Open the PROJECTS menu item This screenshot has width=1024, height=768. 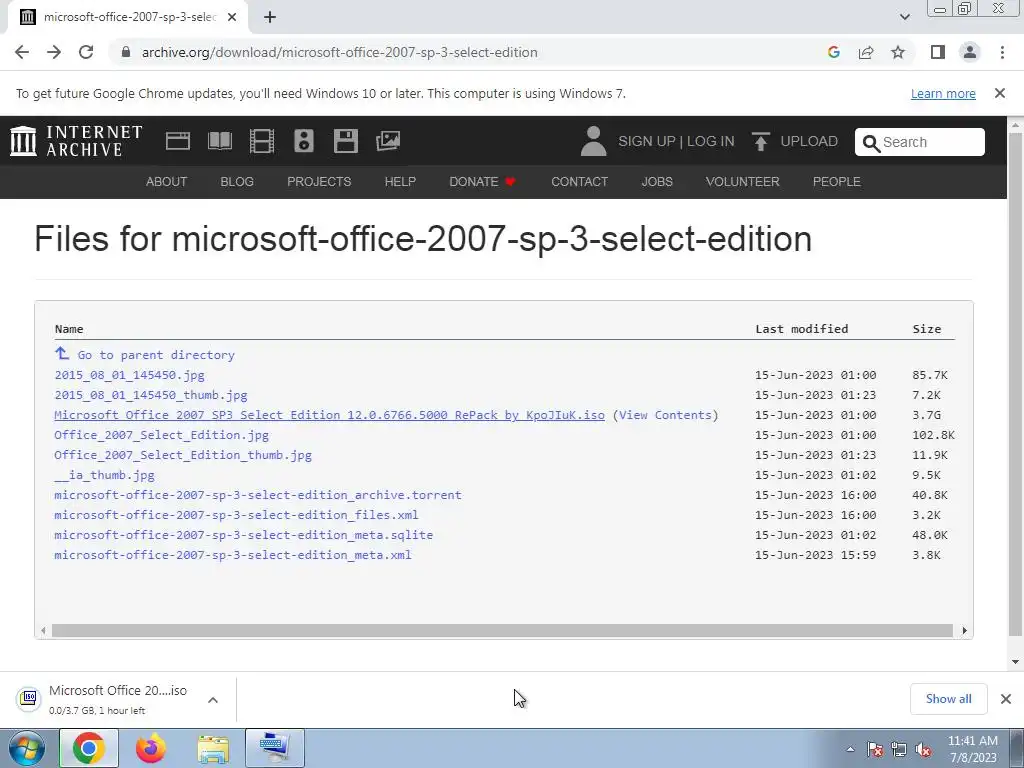click(x=319, y=182)
